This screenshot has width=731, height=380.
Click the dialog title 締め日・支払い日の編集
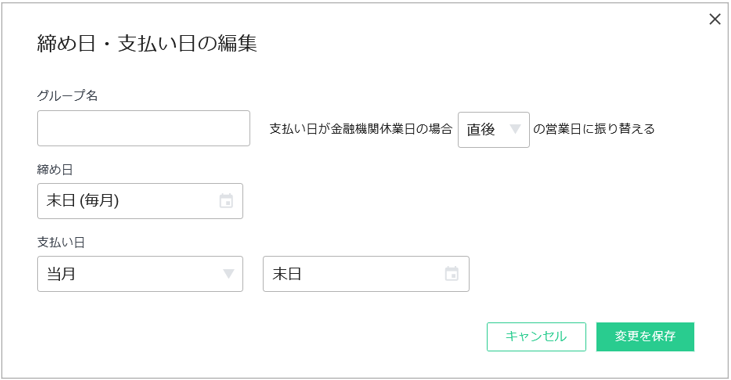tap(147, 43)
